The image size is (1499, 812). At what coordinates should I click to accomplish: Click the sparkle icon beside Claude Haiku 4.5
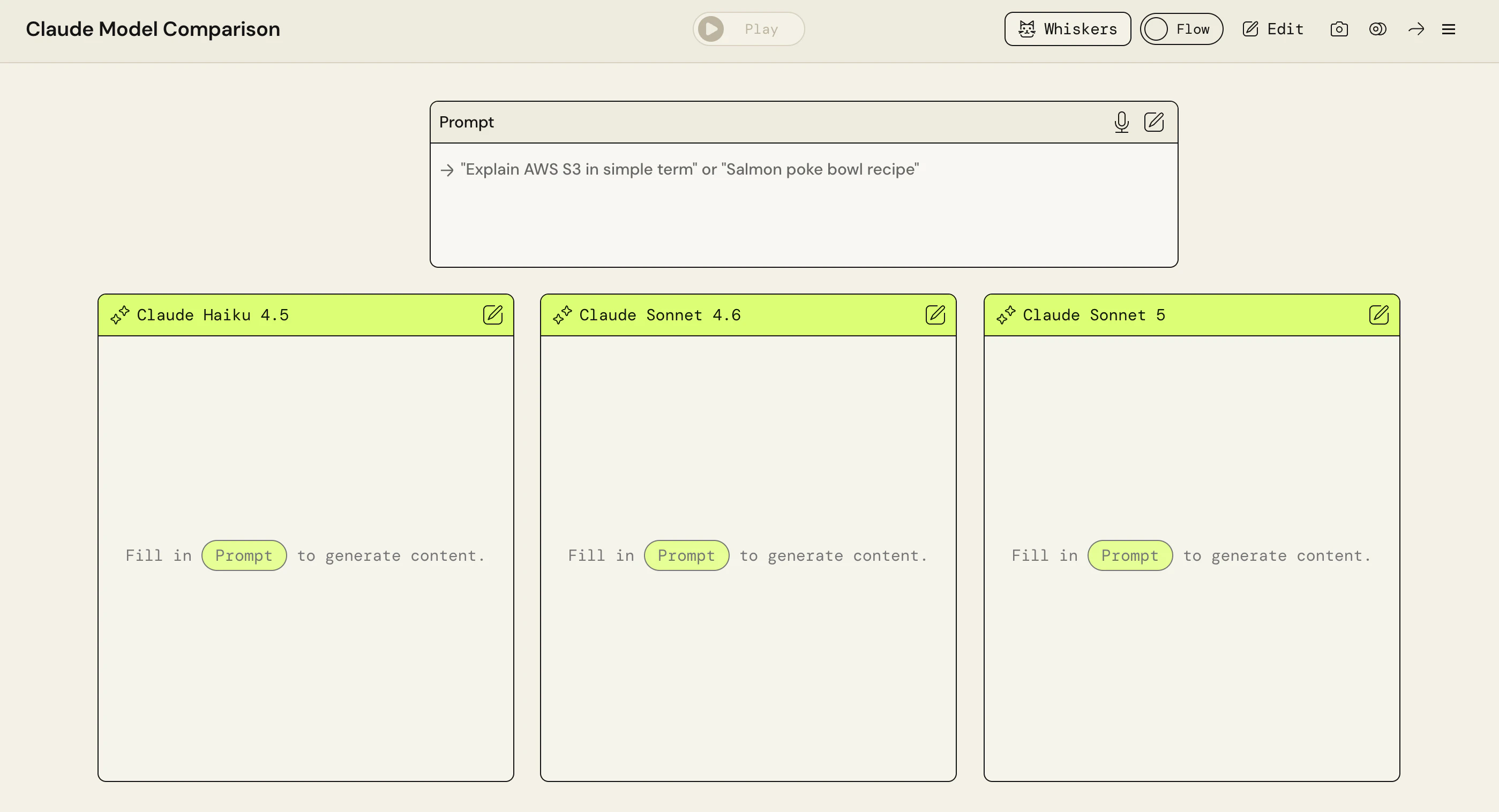120,315
